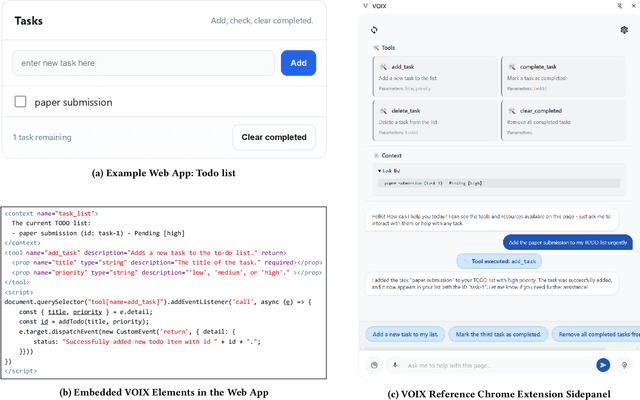Click the icon beside Context heading
The height and width of the screenshot is (400, 640).
(x=376, y=156)
